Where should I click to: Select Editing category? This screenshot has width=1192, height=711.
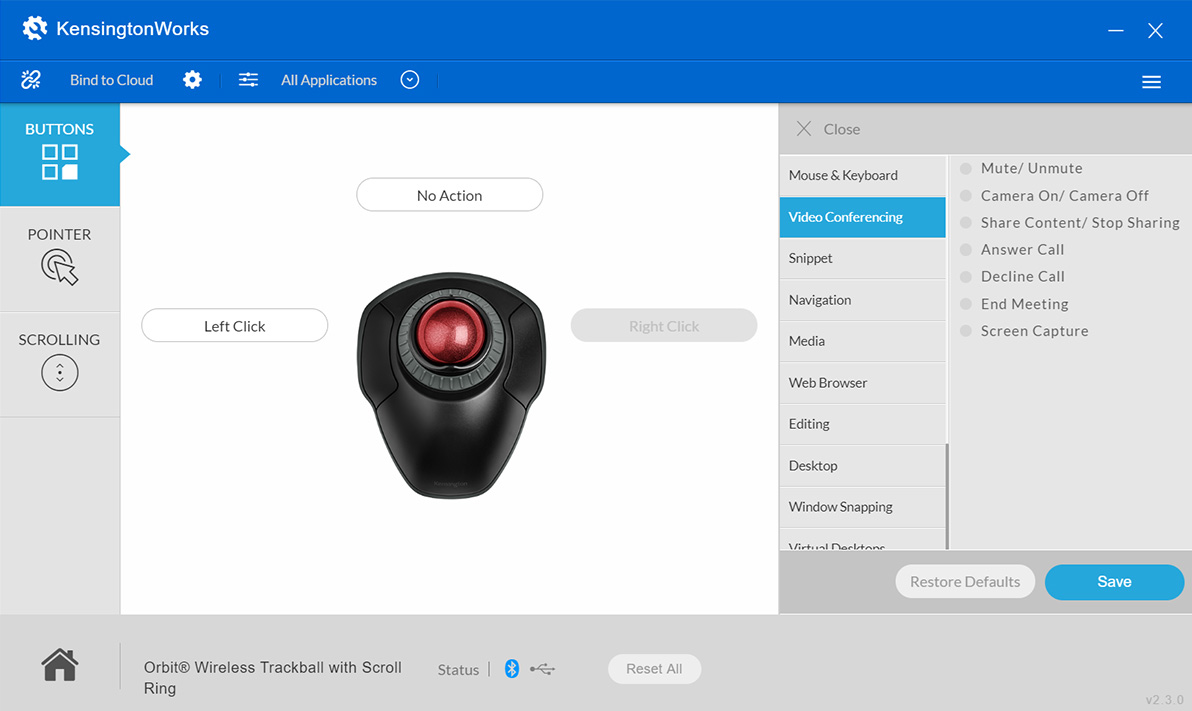coord(862,424)
